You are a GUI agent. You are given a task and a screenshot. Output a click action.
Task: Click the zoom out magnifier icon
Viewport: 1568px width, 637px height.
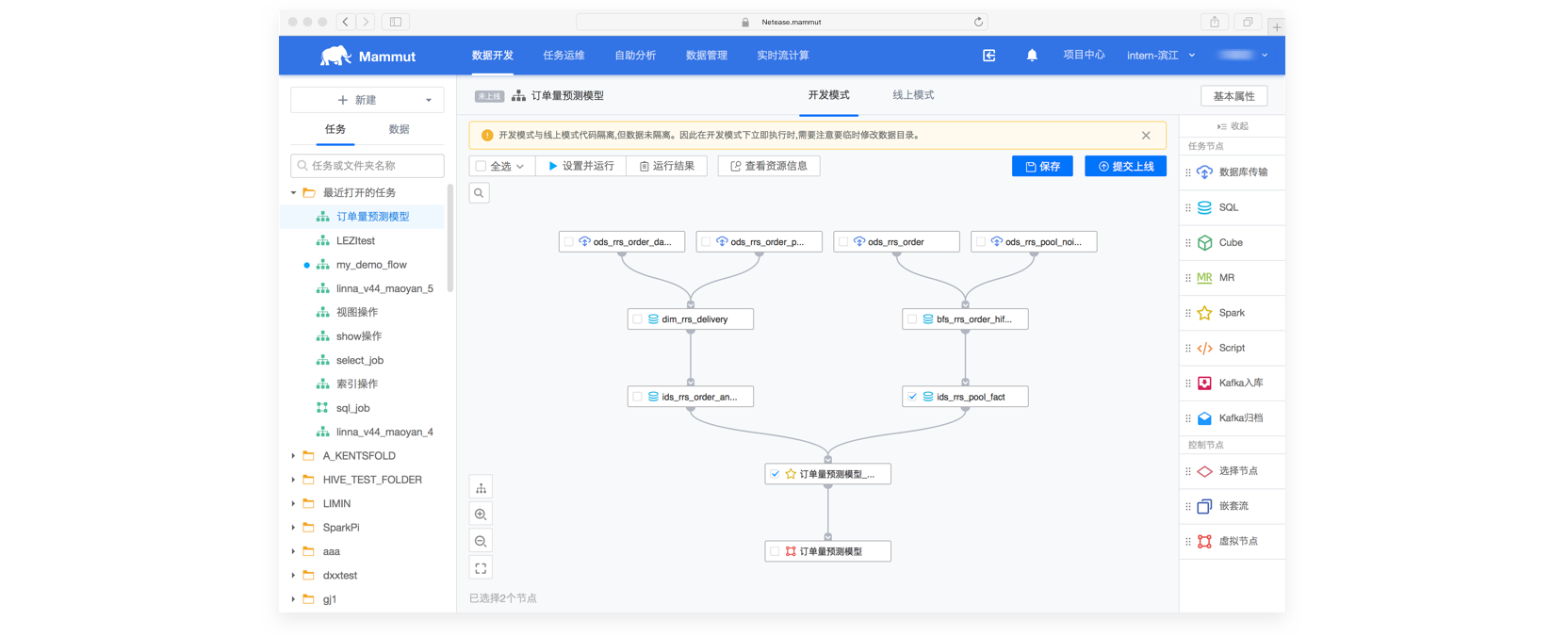pyautogui.click(x=481, y=542)
